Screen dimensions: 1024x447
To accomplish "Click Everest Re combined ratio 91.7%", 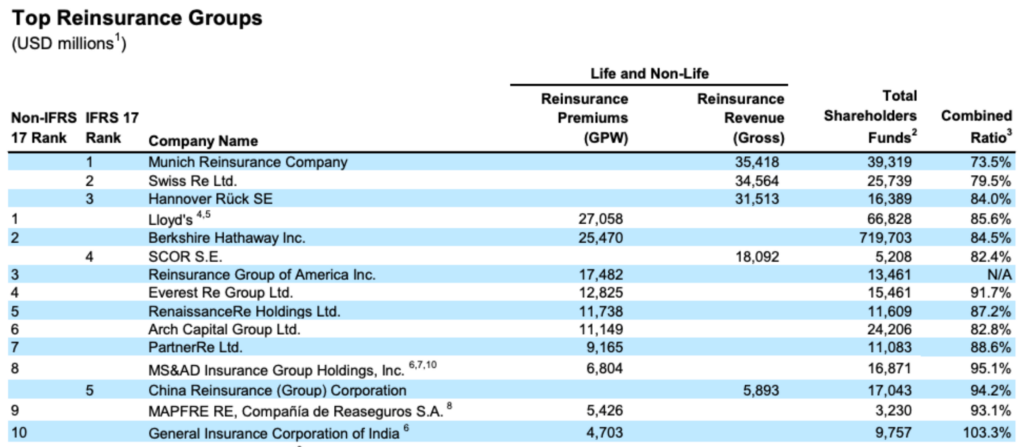I will (991, 294).
